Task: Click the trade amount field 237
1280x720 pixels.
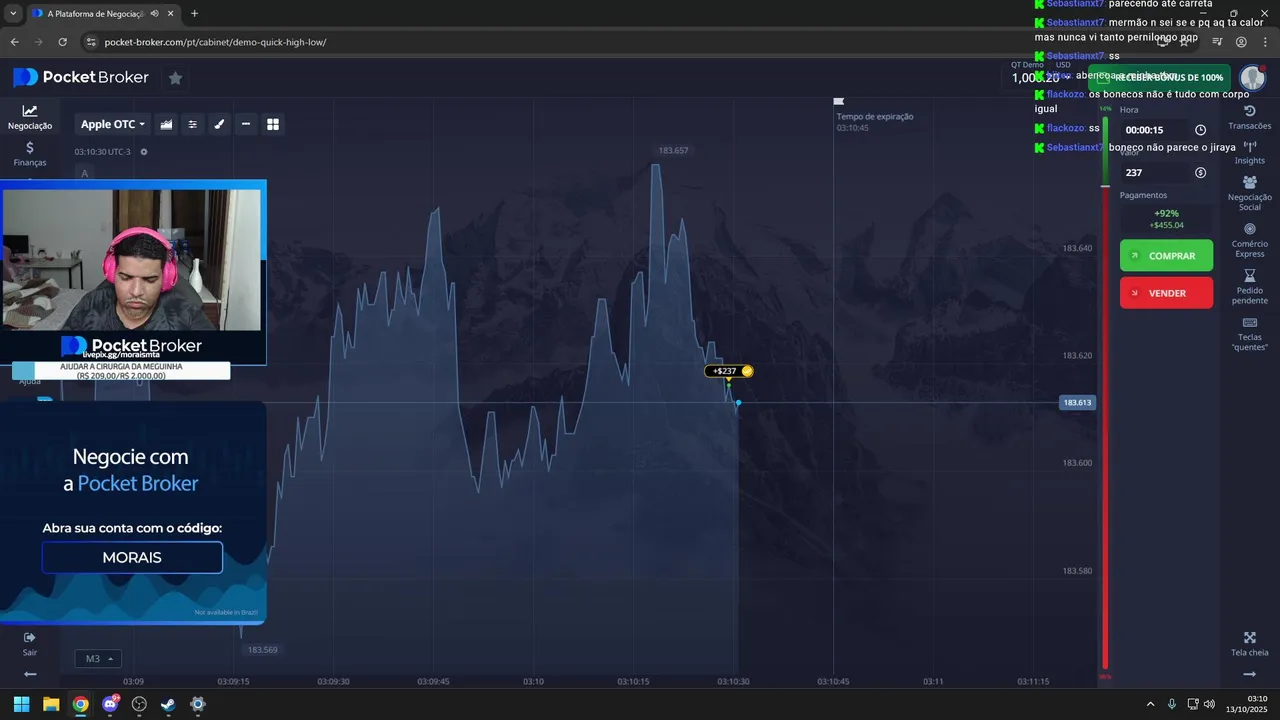Action: click(x=1155, y=173)
